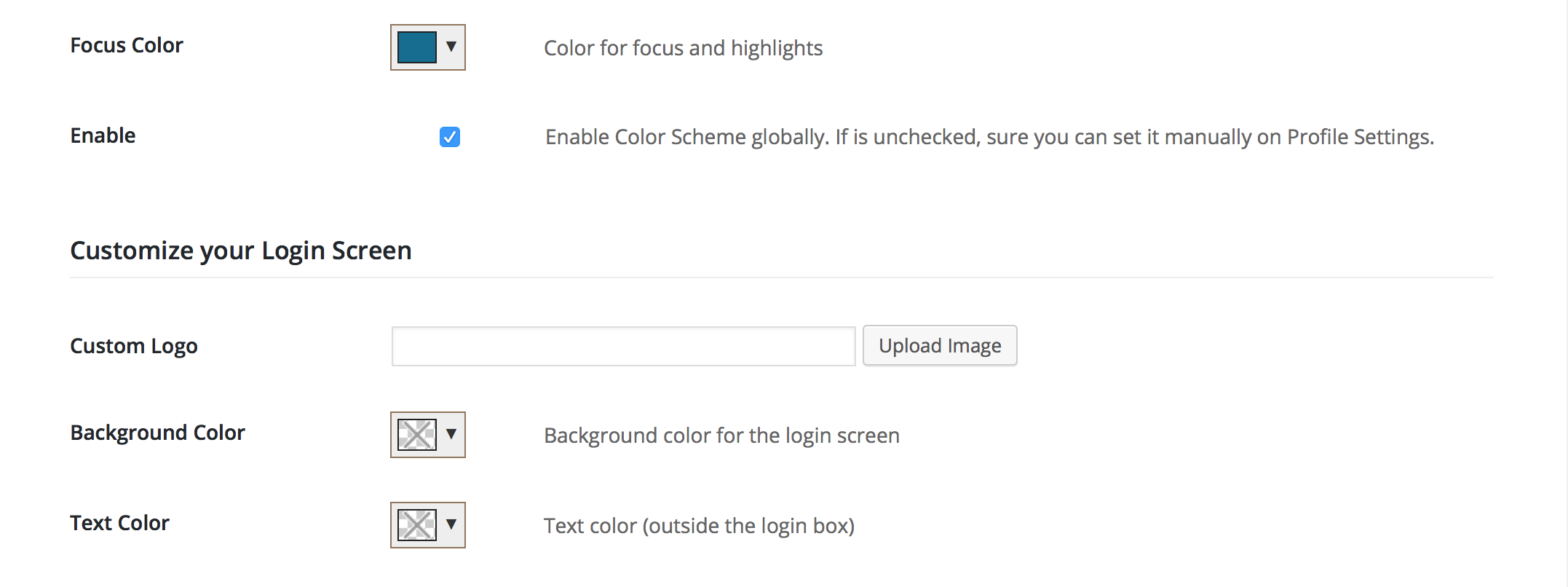Click 'Background color for the login screen' description
The width and height of the screenshot is (1568, 587).
[721, 436]
